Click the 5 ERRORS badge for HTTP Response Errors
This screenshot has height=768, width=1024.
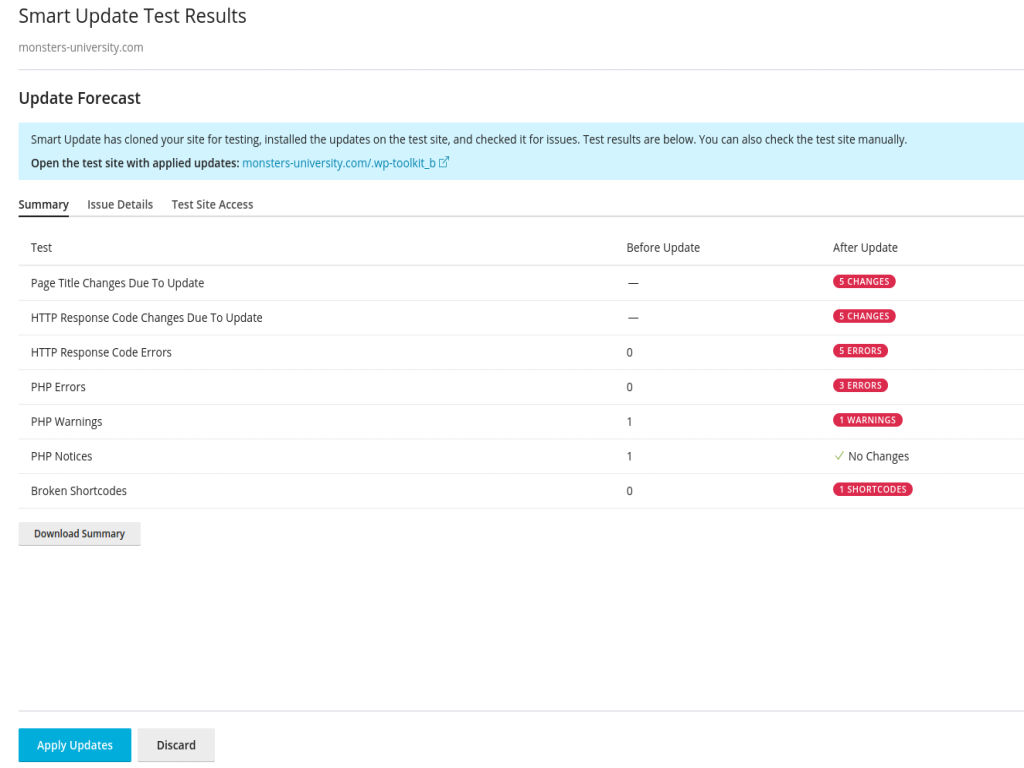(x=858, y=350)
